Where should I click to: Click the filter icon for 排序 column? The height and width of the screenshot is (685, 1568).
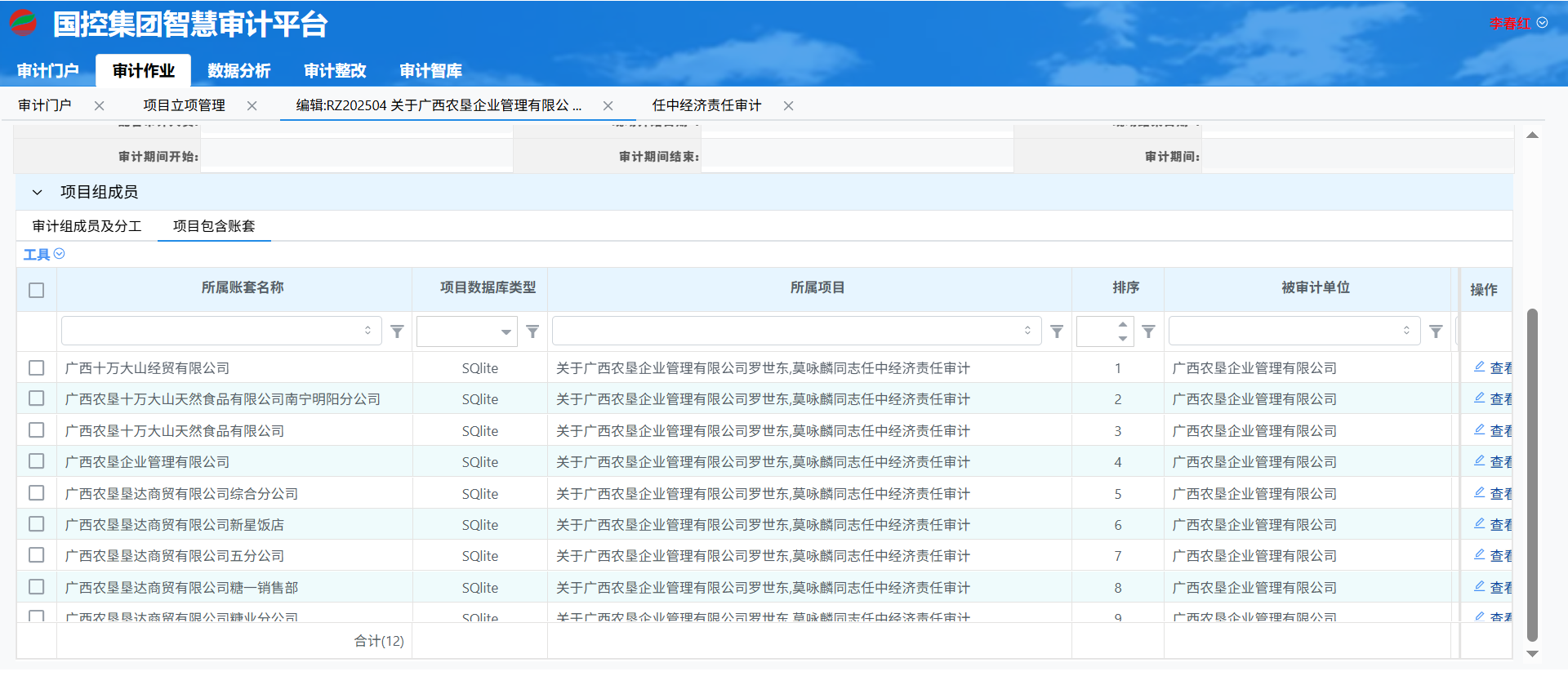click(1148, 331)
